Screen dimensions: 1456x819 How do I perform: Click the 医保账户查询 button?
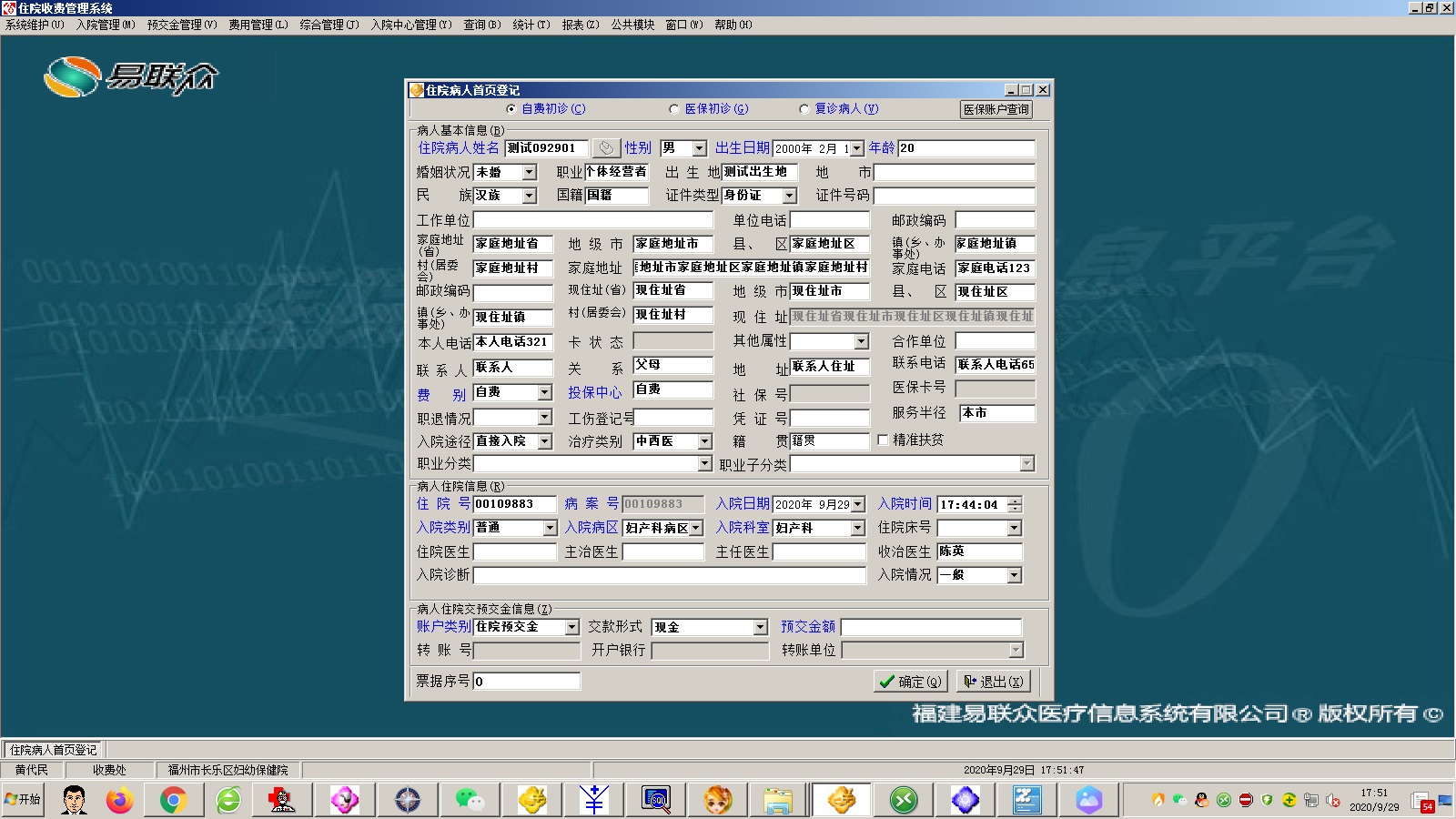(x=996, y=109)
